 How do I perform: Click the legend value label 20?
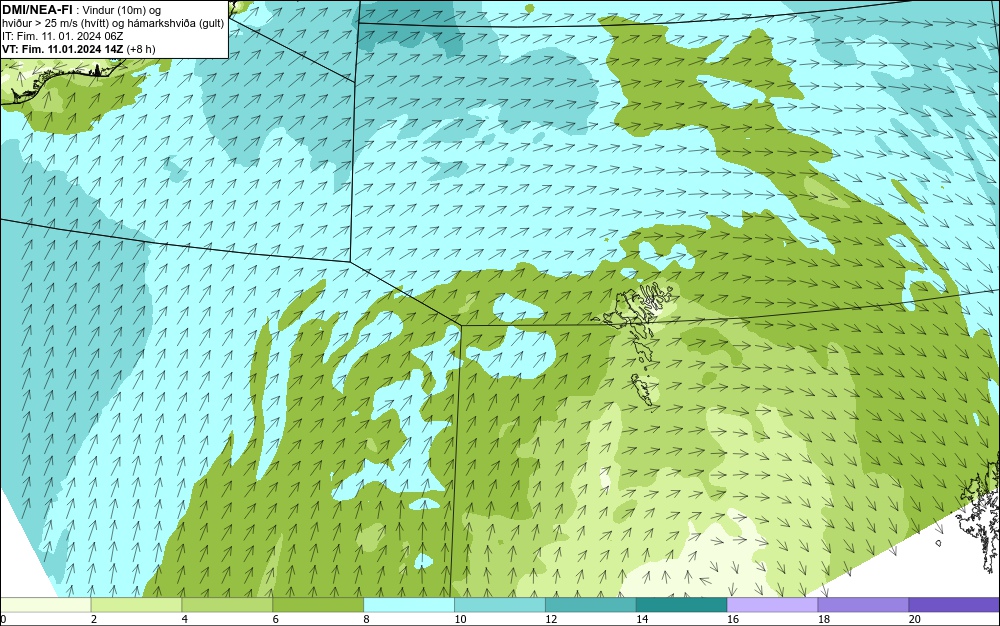914,619
